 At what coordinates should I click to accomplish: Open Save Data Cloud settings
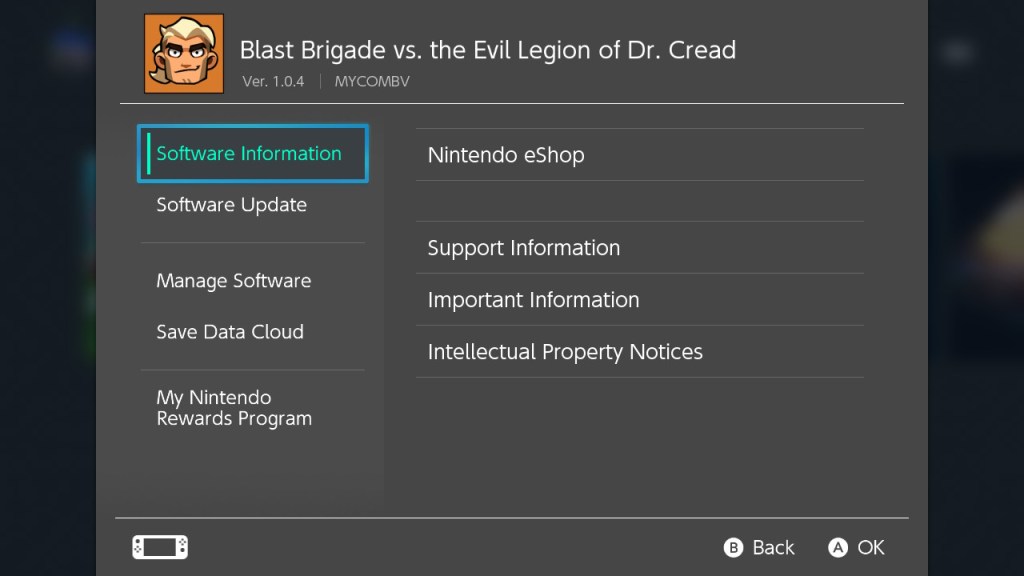[230, 332]
